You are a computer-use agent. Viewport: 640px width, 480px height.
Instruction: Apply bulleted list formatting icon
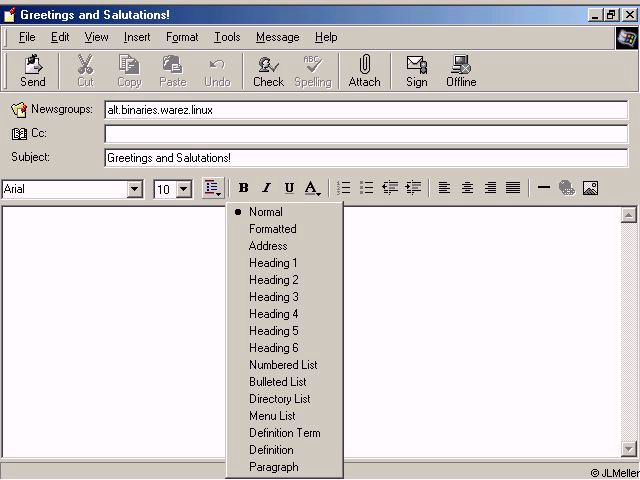click(367, 188)
